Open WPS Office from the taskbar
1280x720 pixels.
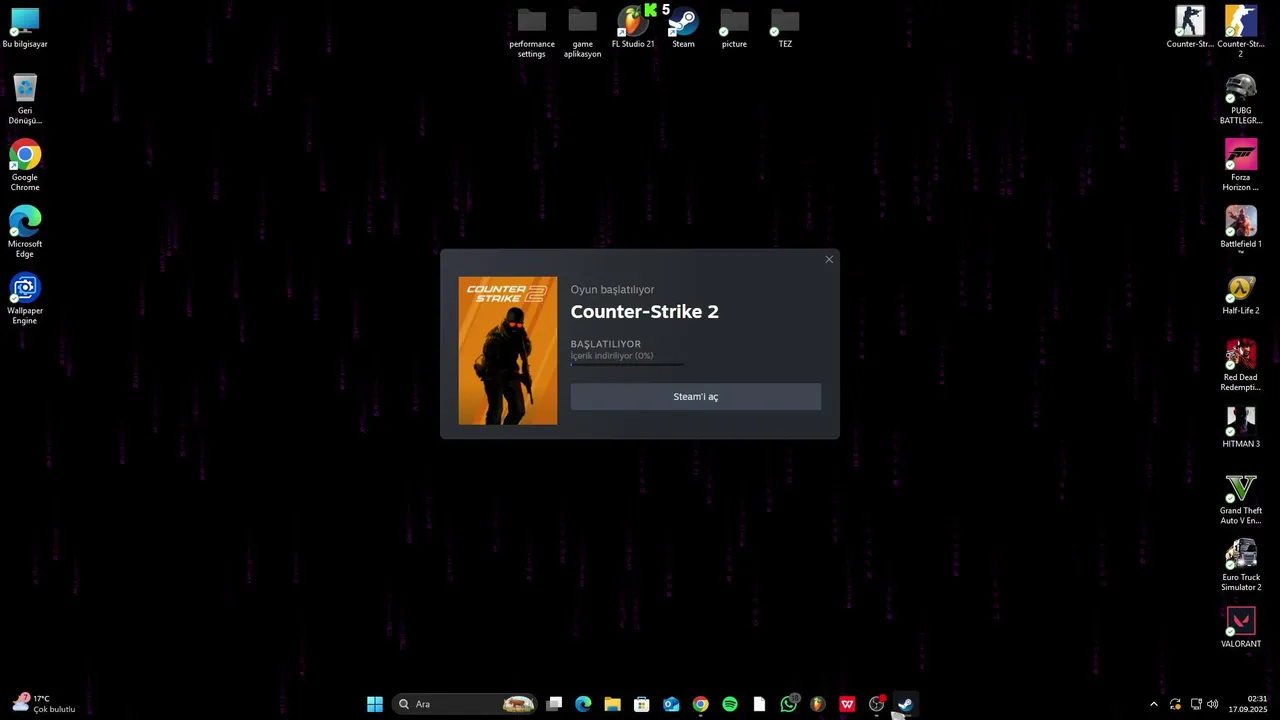pyautogui.click(x=847, y=704)
